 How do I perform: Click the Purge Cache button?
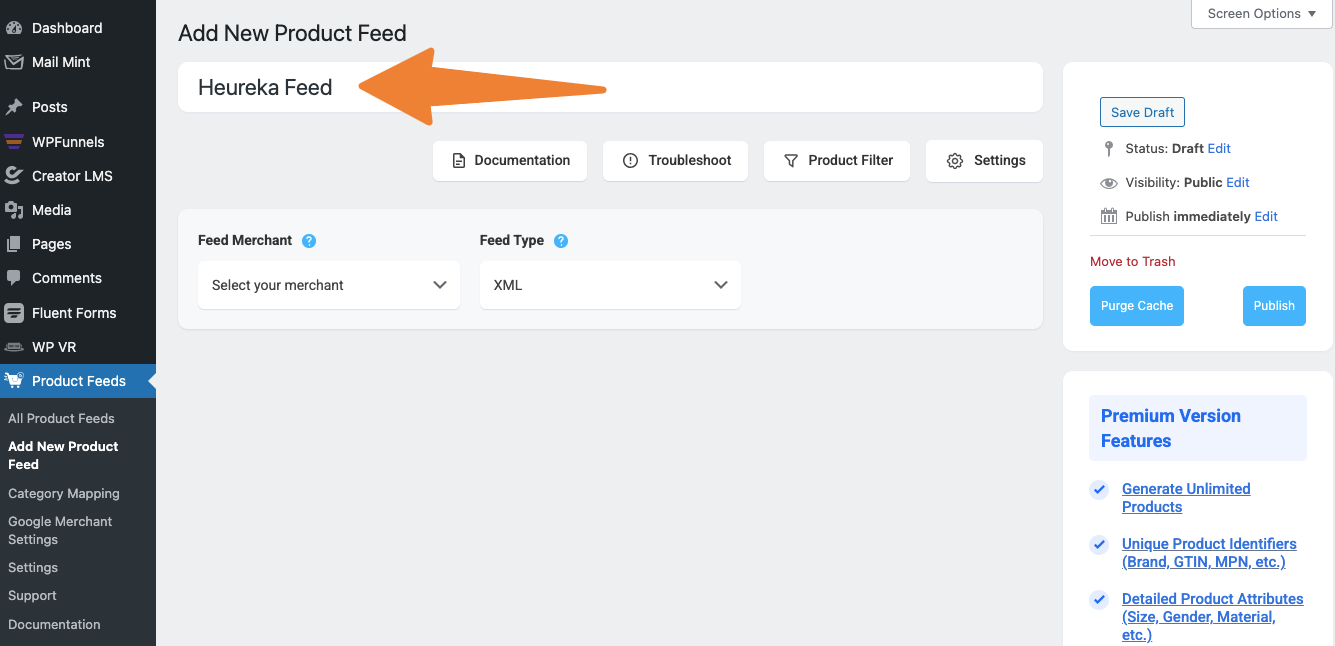point(1136,306)
